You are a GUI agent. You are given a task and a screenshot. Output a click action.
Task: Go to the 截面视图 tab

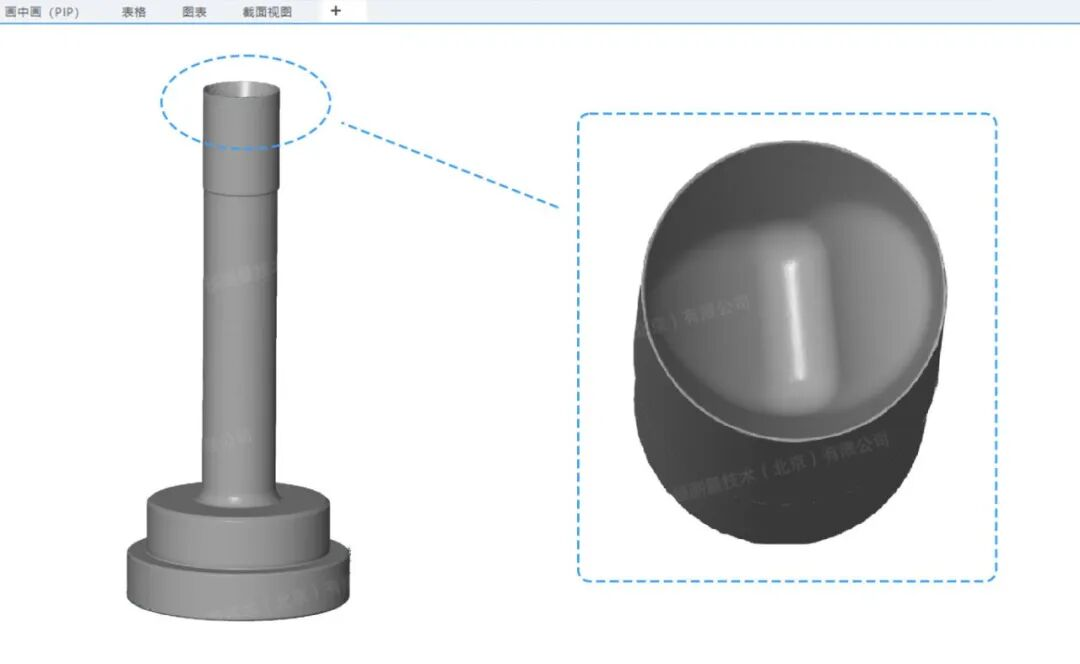(268, 12)
